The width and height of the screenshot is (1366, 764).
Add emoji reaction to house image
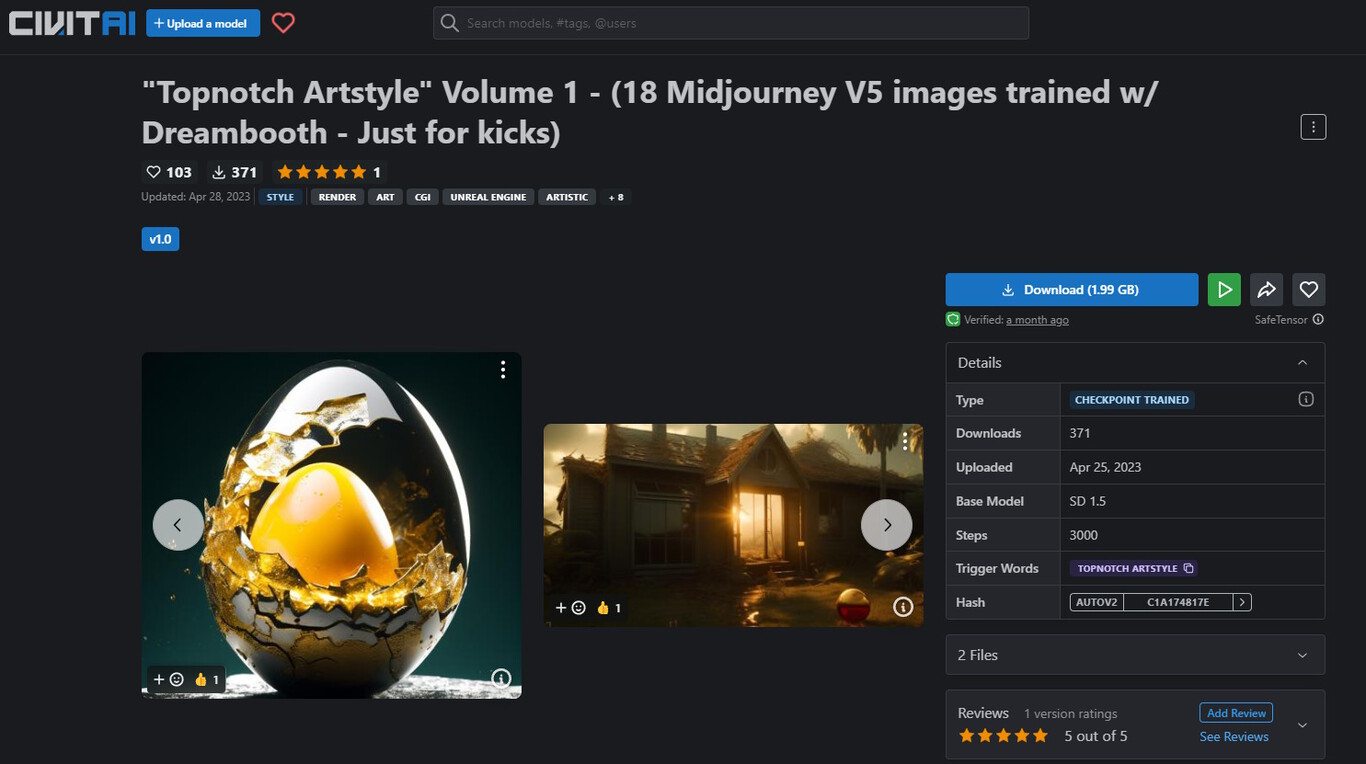[x=570, y=608]
